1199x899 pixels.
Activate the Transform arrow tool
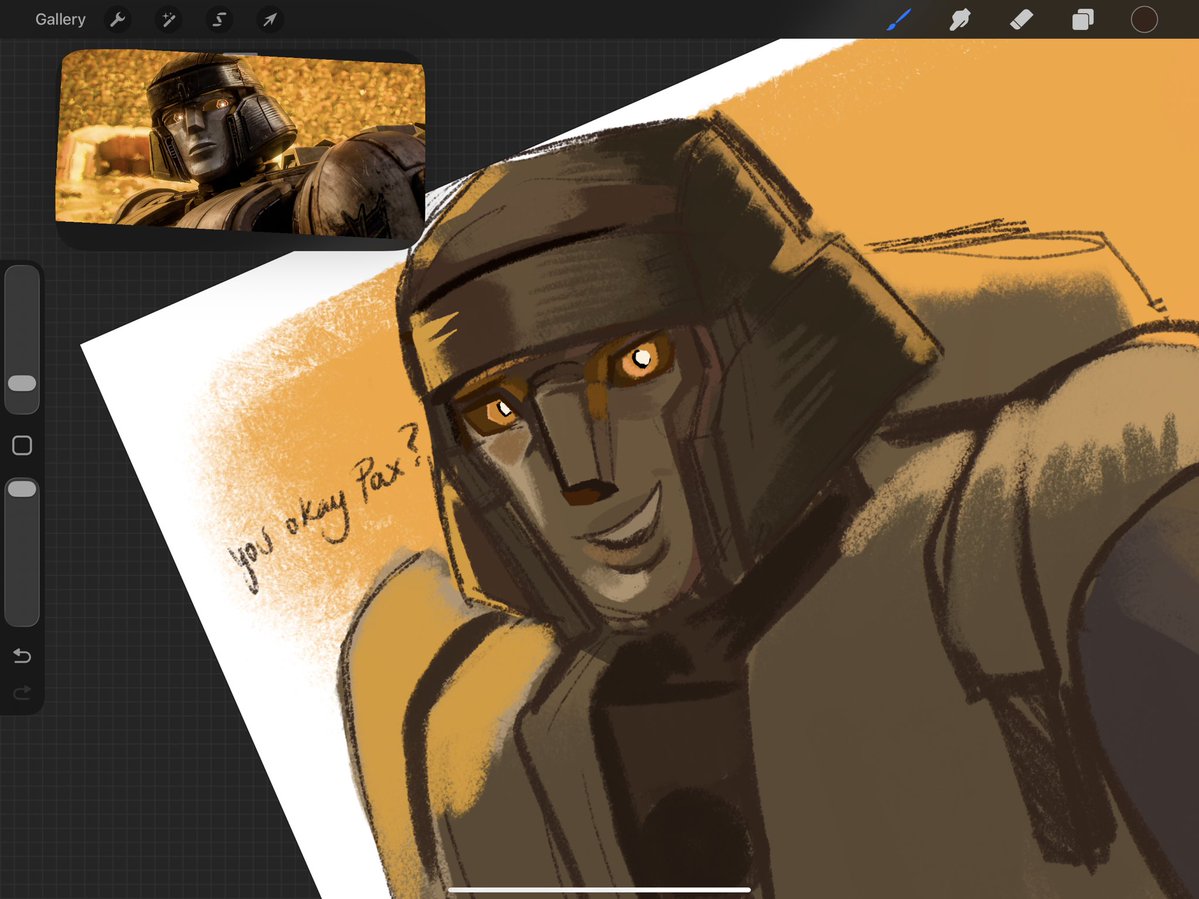coord(270,19)
